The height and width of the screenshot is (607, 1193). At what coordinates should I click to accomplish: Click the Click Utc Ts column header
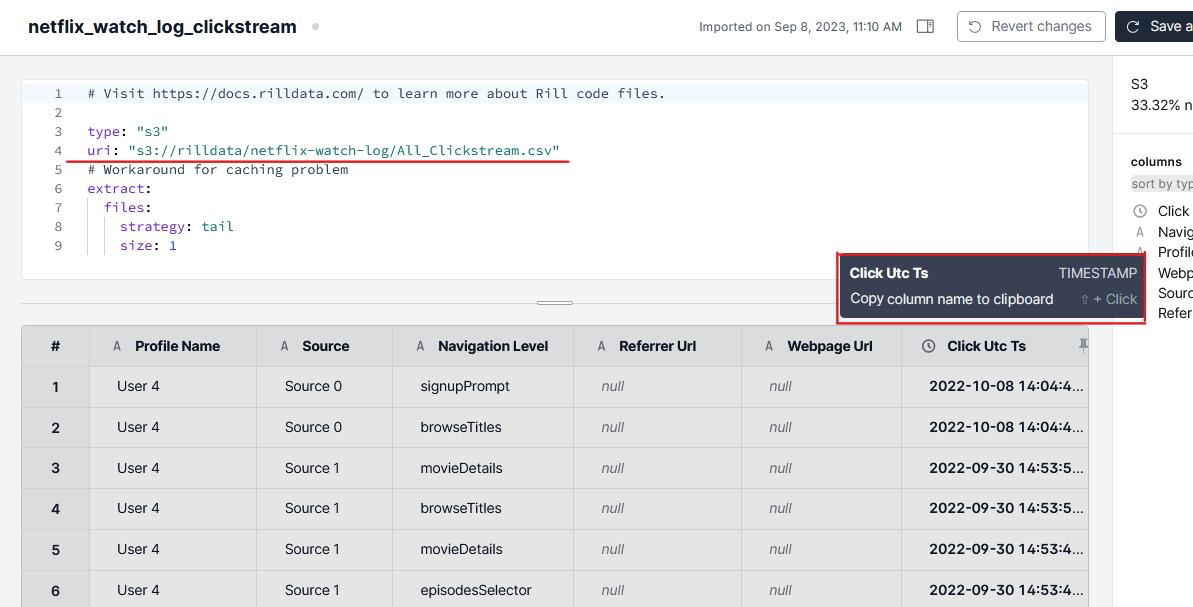coord(994,346)
